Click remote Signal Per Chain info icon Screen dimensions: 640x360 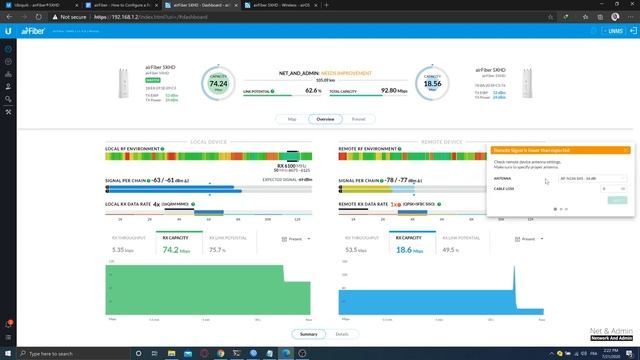click(382, 180)
